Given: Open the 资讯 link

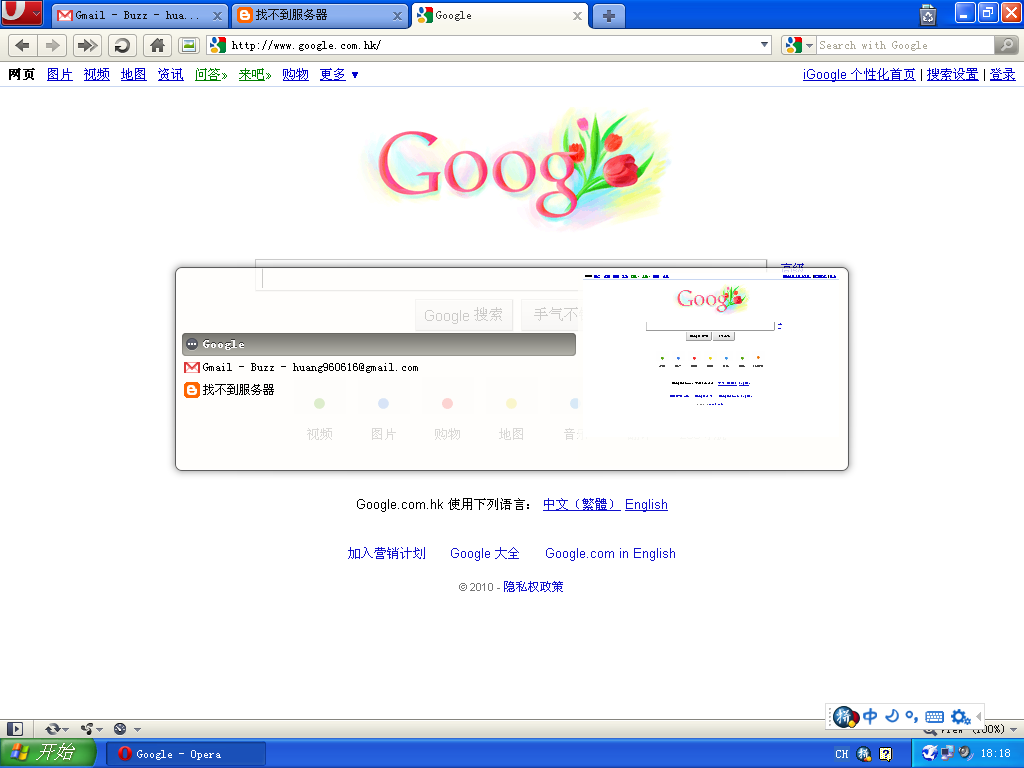Looking at the screenshot, I should tap(170, 74).
